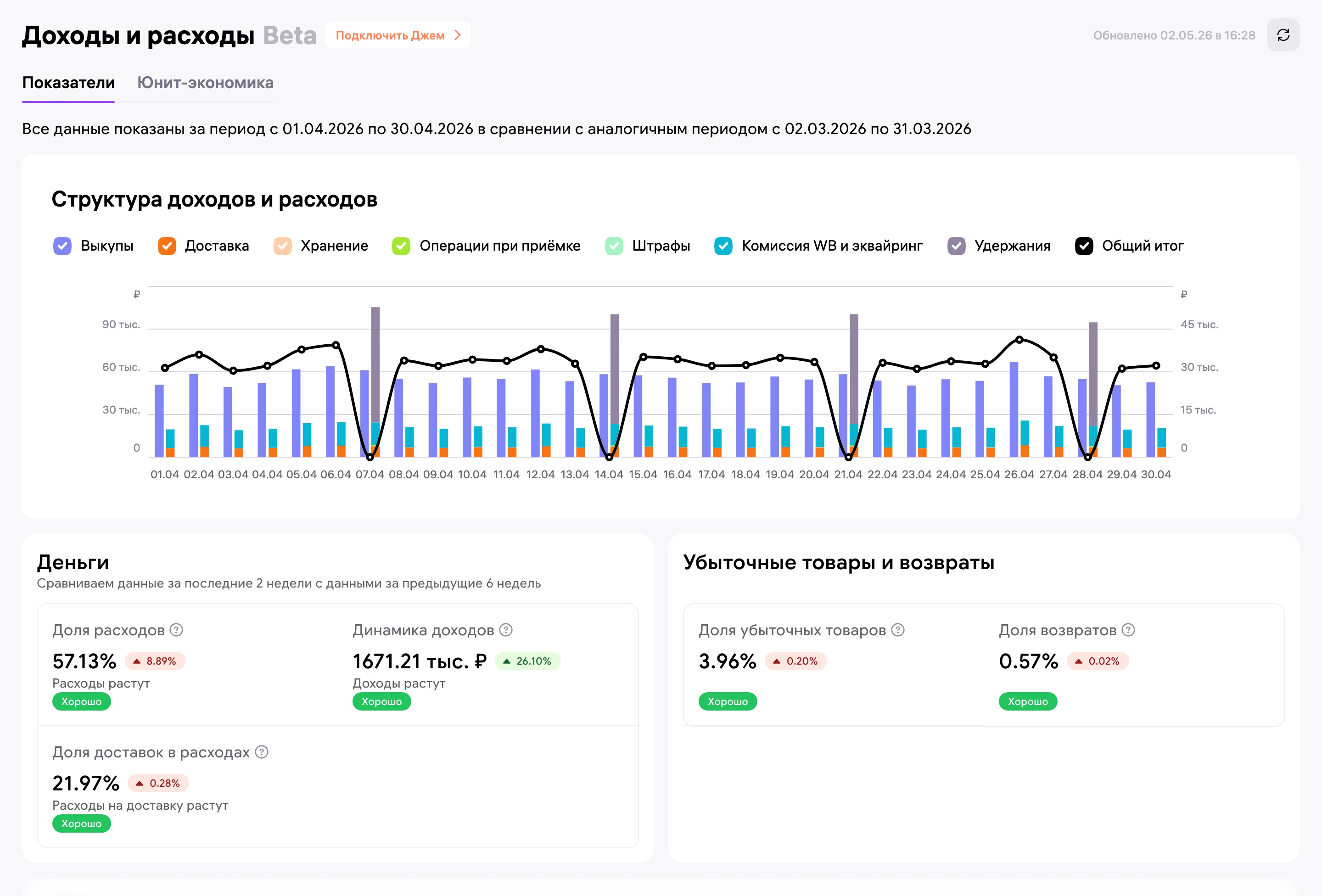Click the 45 тыс. right axis label
1322x896 pixels.
tap(1199, 324)
